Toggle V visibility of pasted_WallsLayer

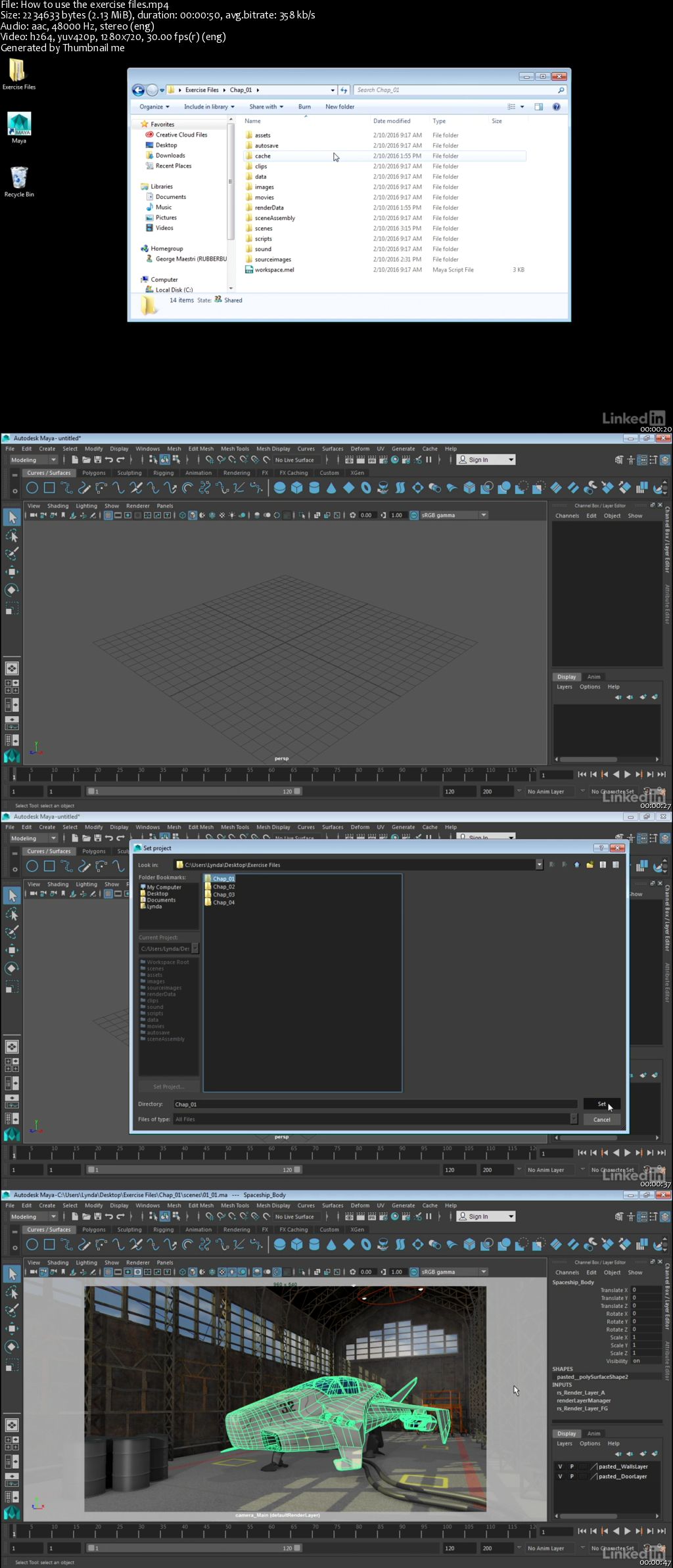[x=560, y=1466]
